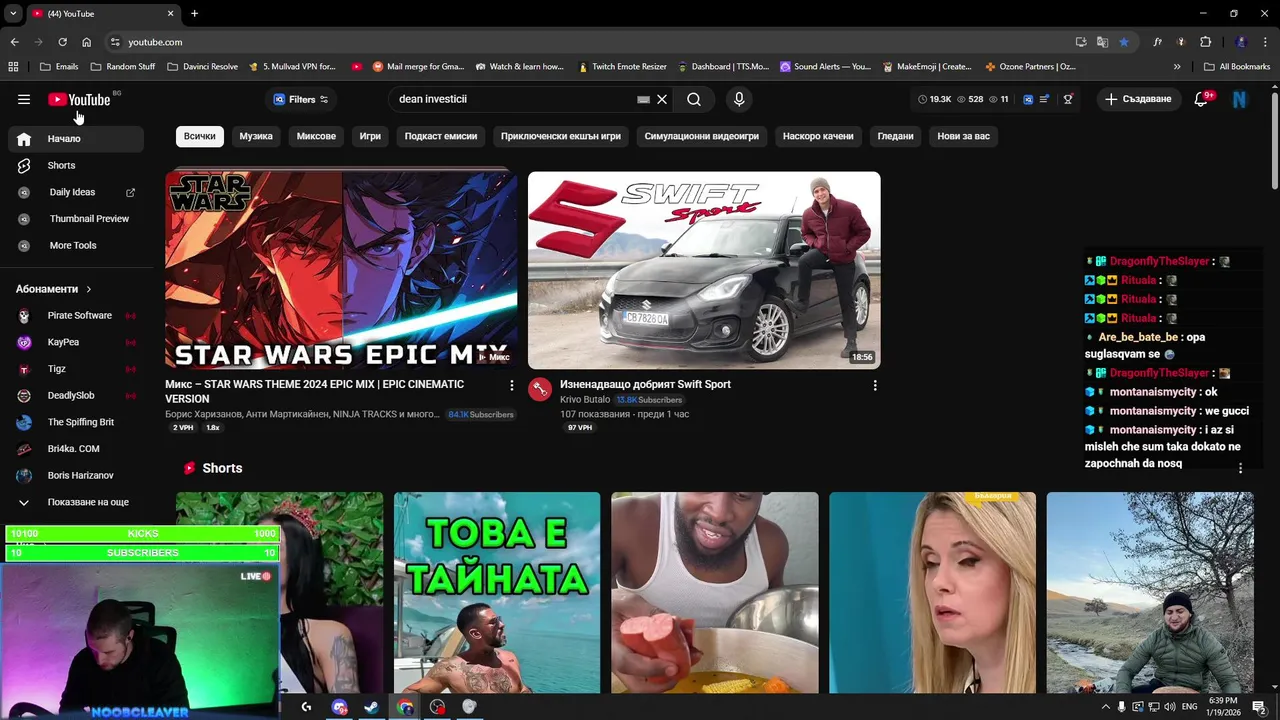
Task: Open the YouTube hamburger guide menu
Action: click(24, 99)
